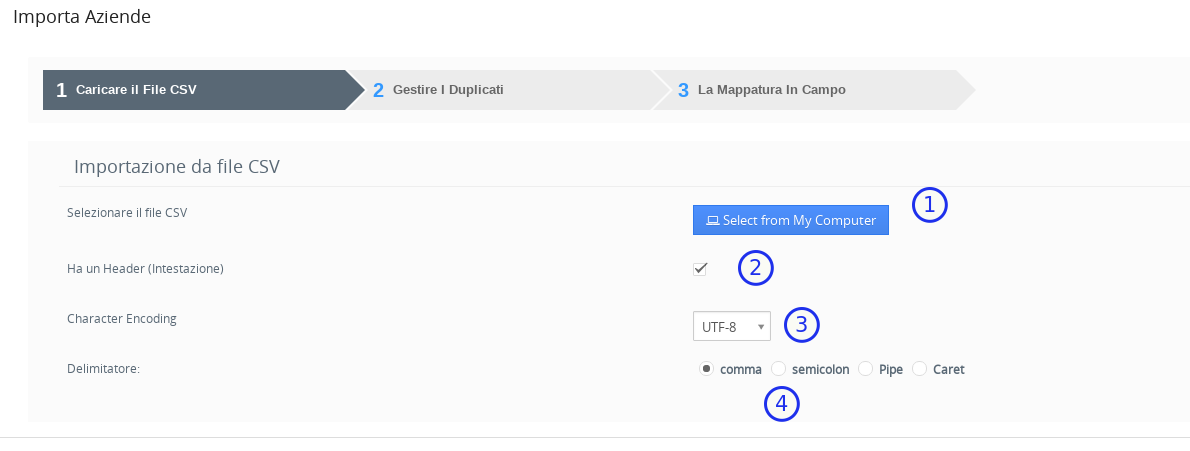
Task: Click the circled number 2 annotation
Action: pos(756,268)
